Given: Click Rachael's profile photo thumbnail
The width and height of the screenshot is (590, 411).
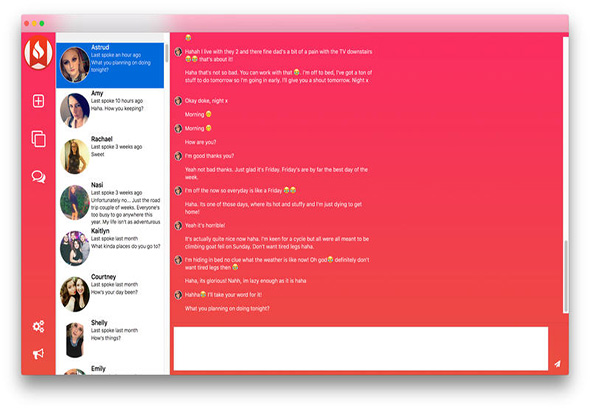Looking at the screenshot, I should point(75,157).
